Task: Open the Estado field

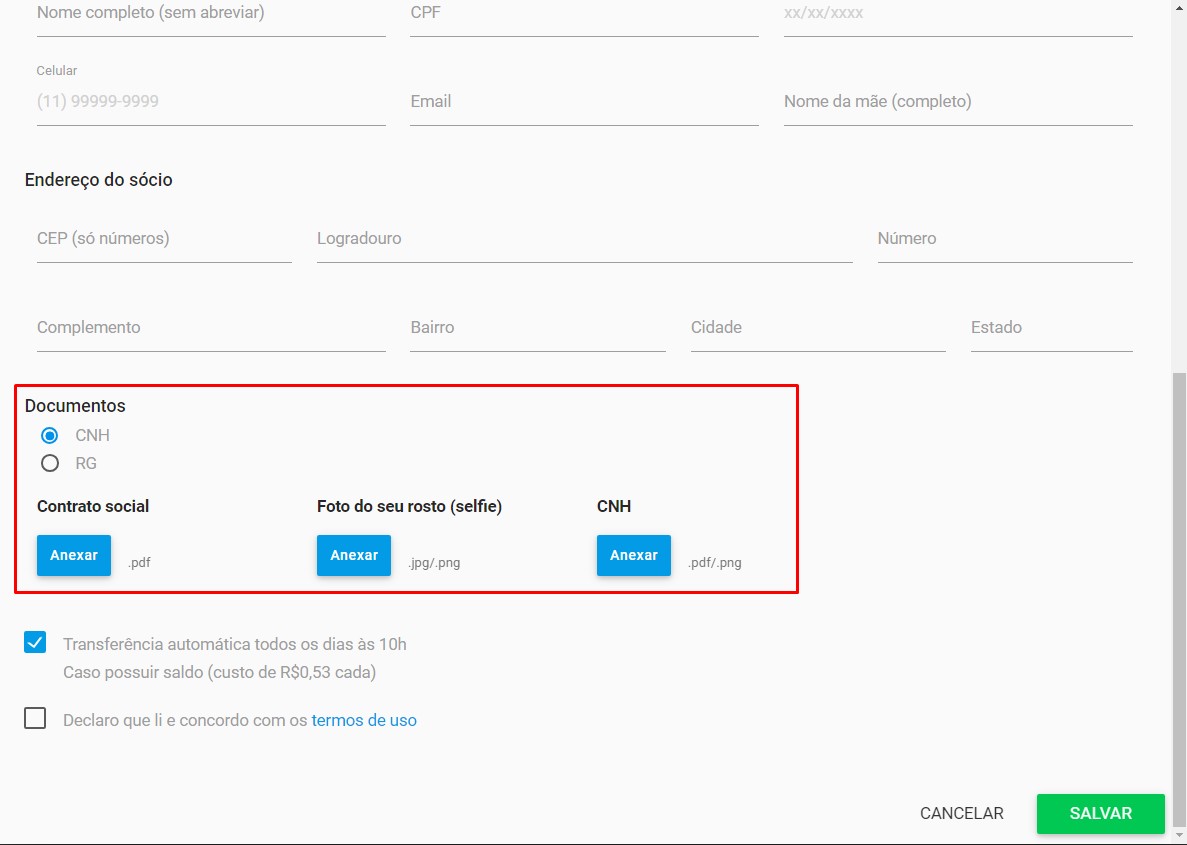Action: pyautogui.click(x=1050, y=328)
